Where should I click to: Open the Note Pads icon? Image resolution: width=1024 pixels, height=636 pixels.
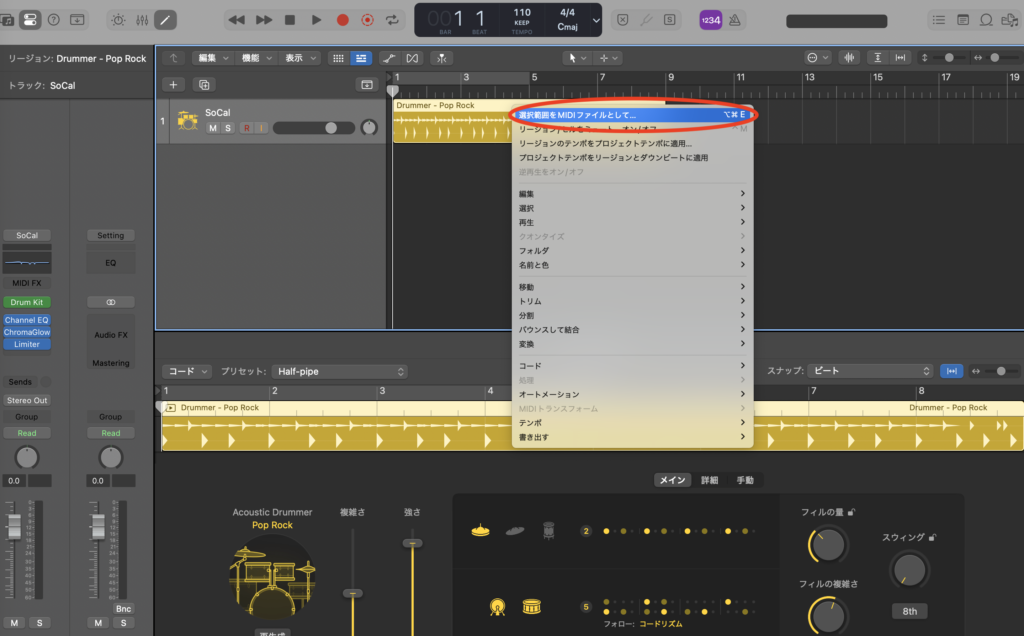(x=963, y=20)
